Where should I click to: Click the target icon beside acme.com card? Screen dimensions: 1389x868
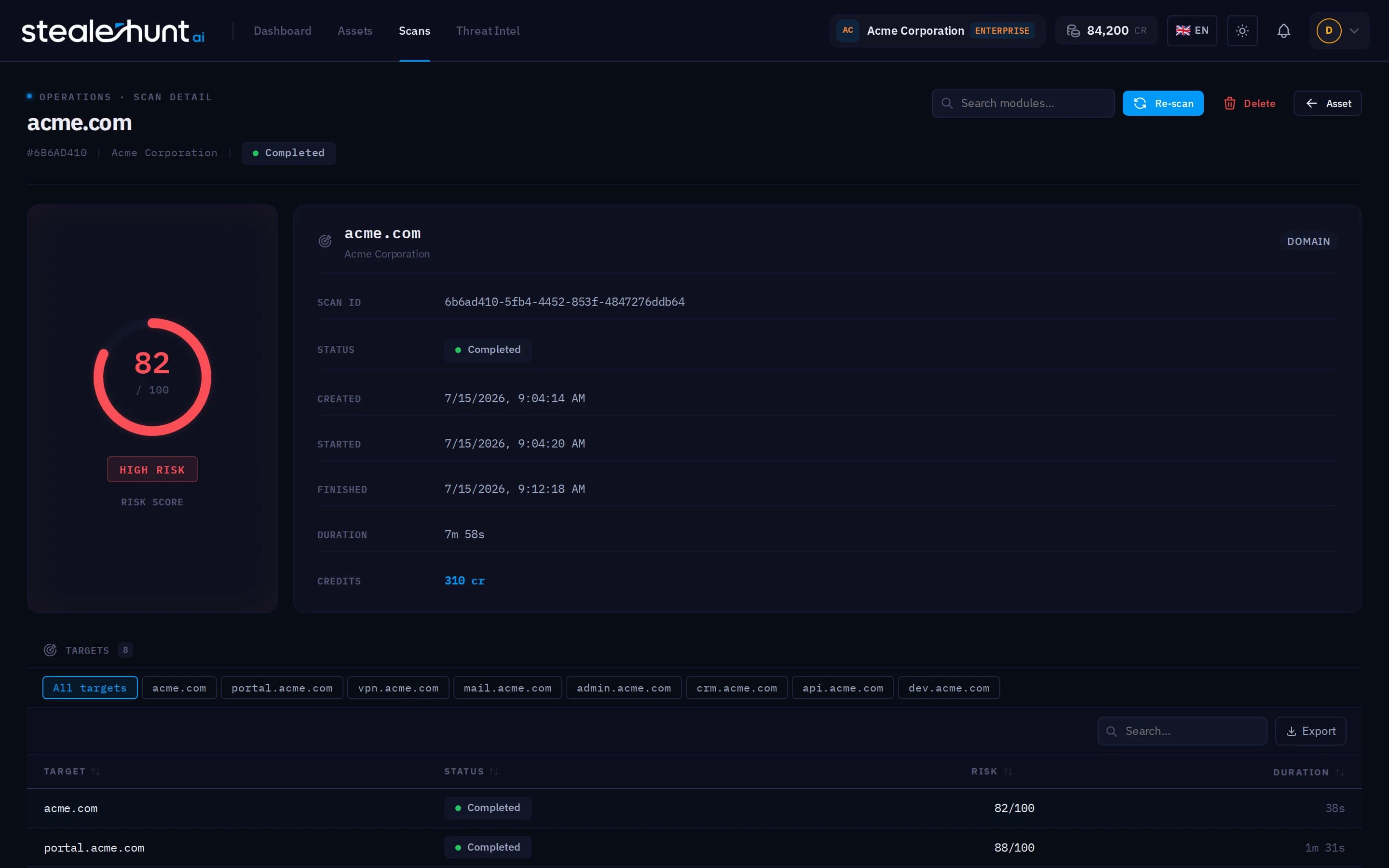click(x=325, y=241)
